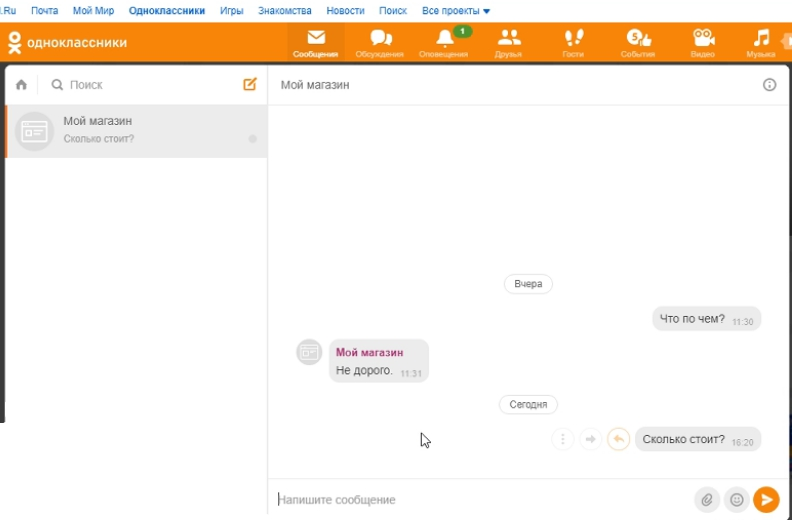Open the Музыка note icon

click(761, 38)
